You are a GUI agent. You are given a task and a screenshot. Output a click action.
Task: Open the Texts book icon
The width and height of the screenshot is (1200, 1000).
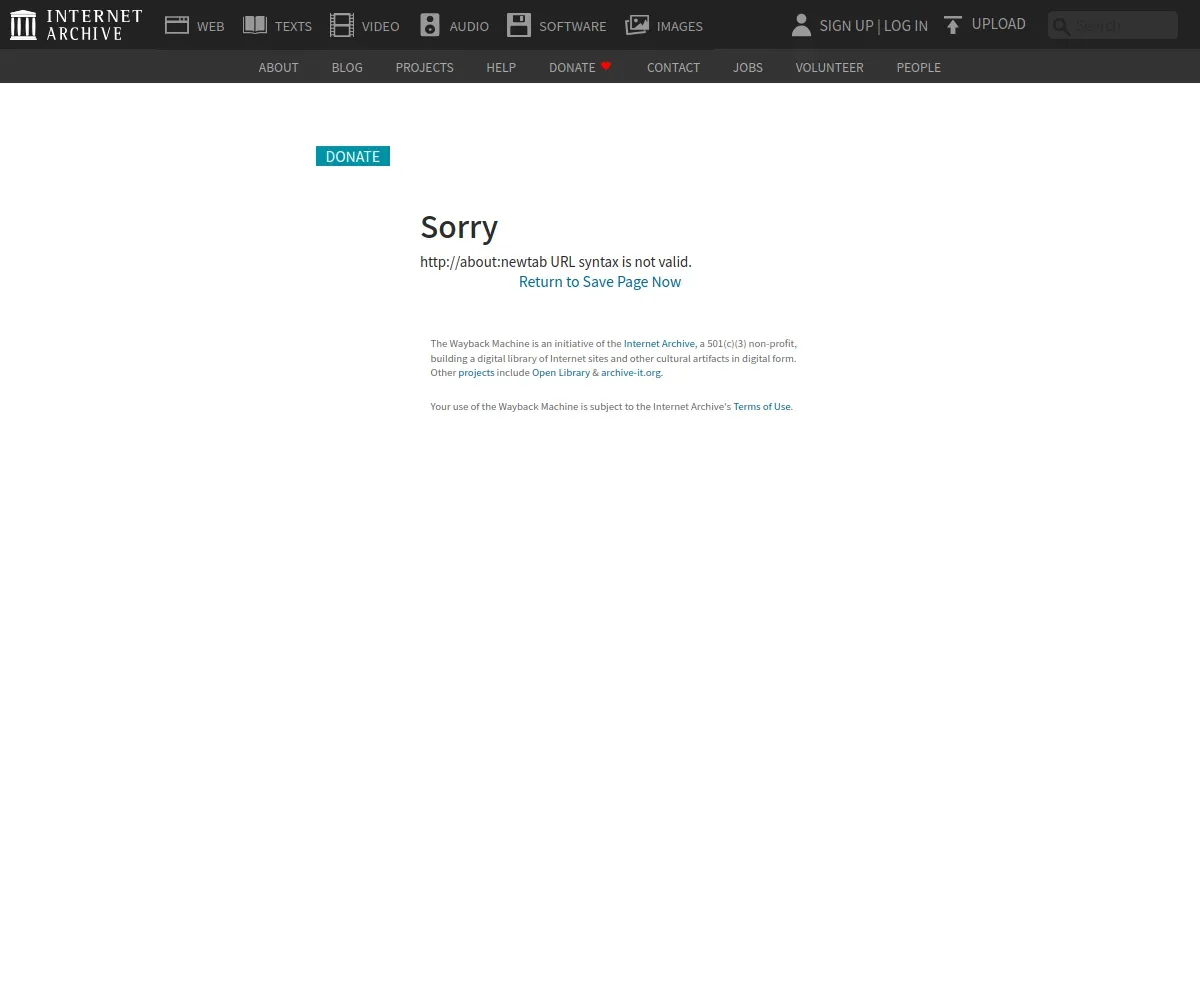pos(255,25)
